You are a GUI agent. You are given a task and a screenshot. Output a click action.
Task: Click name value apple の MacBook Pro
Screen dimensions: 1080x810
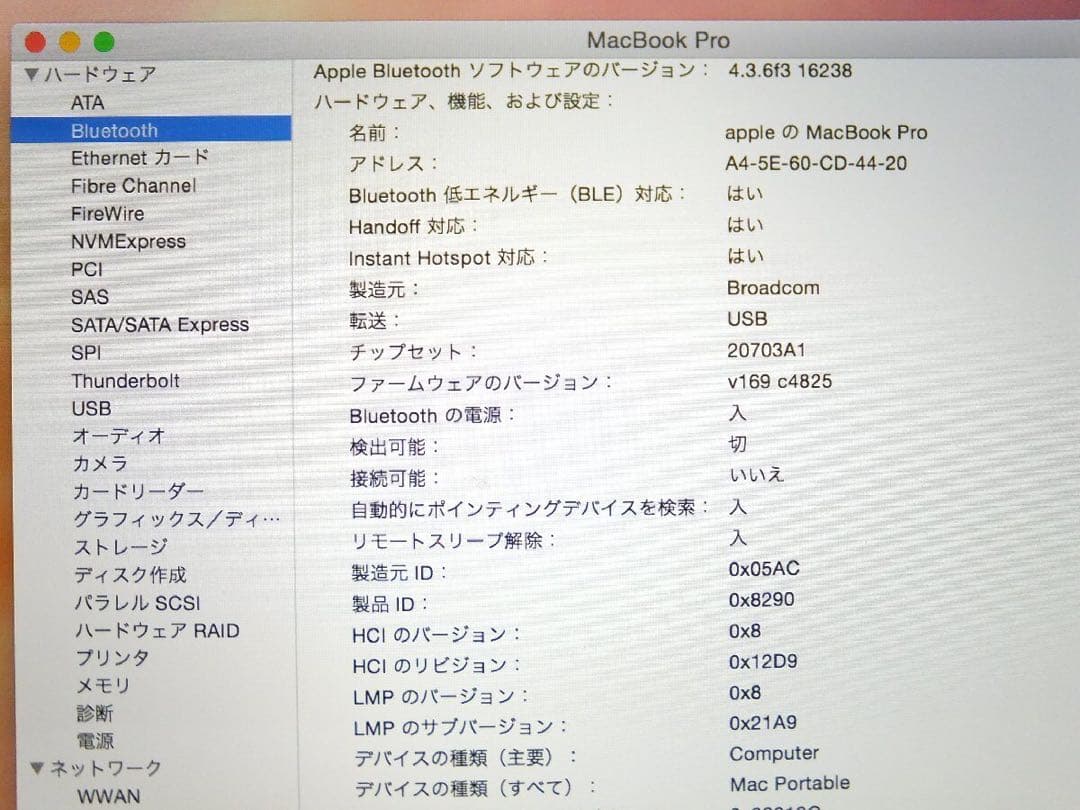[826, 132]
